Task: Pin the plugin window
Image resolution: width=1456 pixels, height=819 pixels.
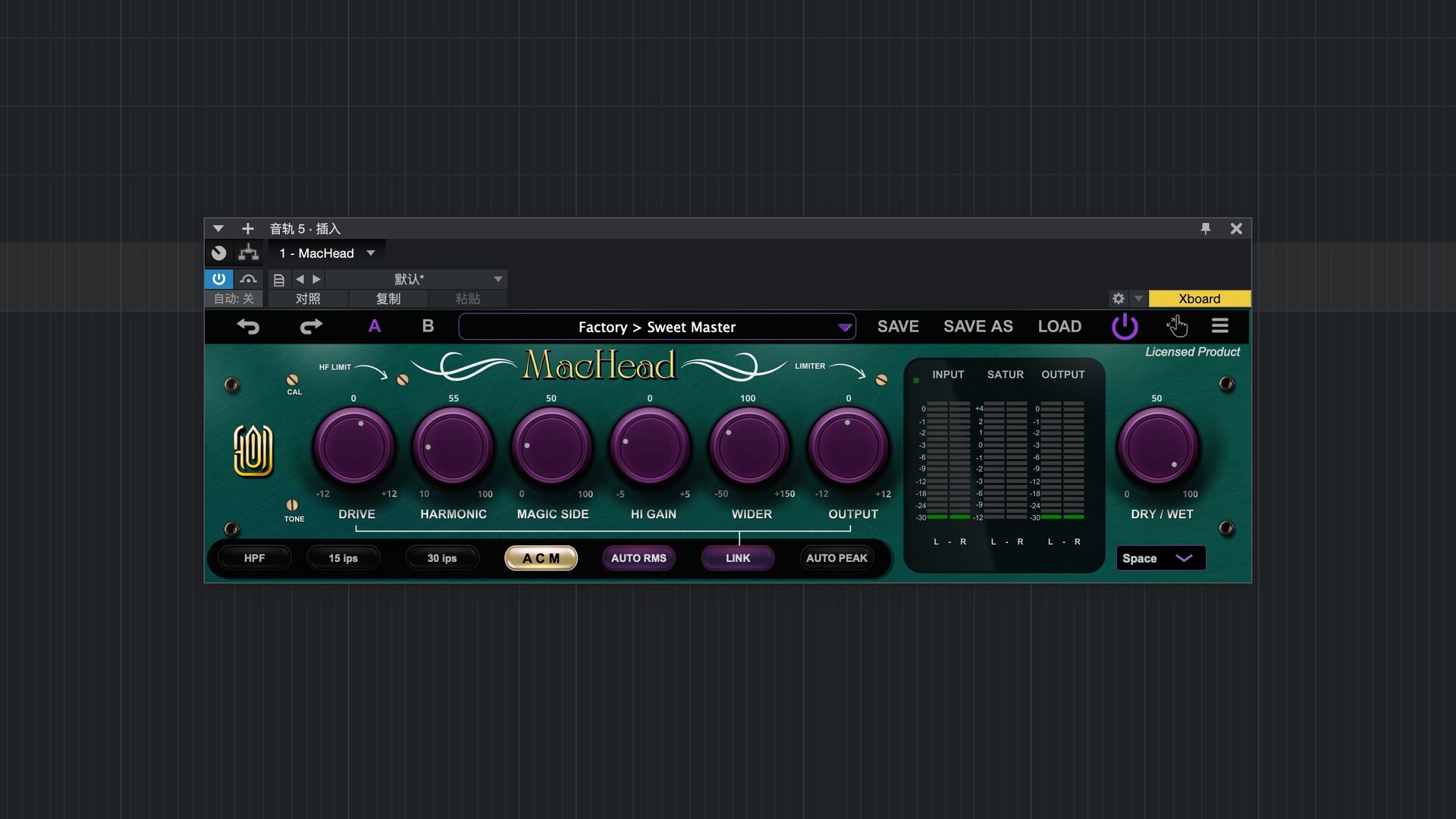Action: [1206, 229]
